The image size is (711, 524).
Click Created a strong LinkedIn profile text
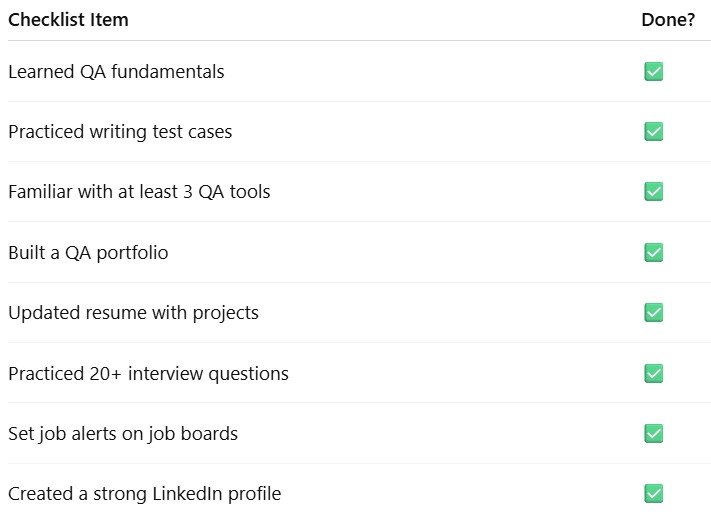pyautogui.click(x=145, y=494)
